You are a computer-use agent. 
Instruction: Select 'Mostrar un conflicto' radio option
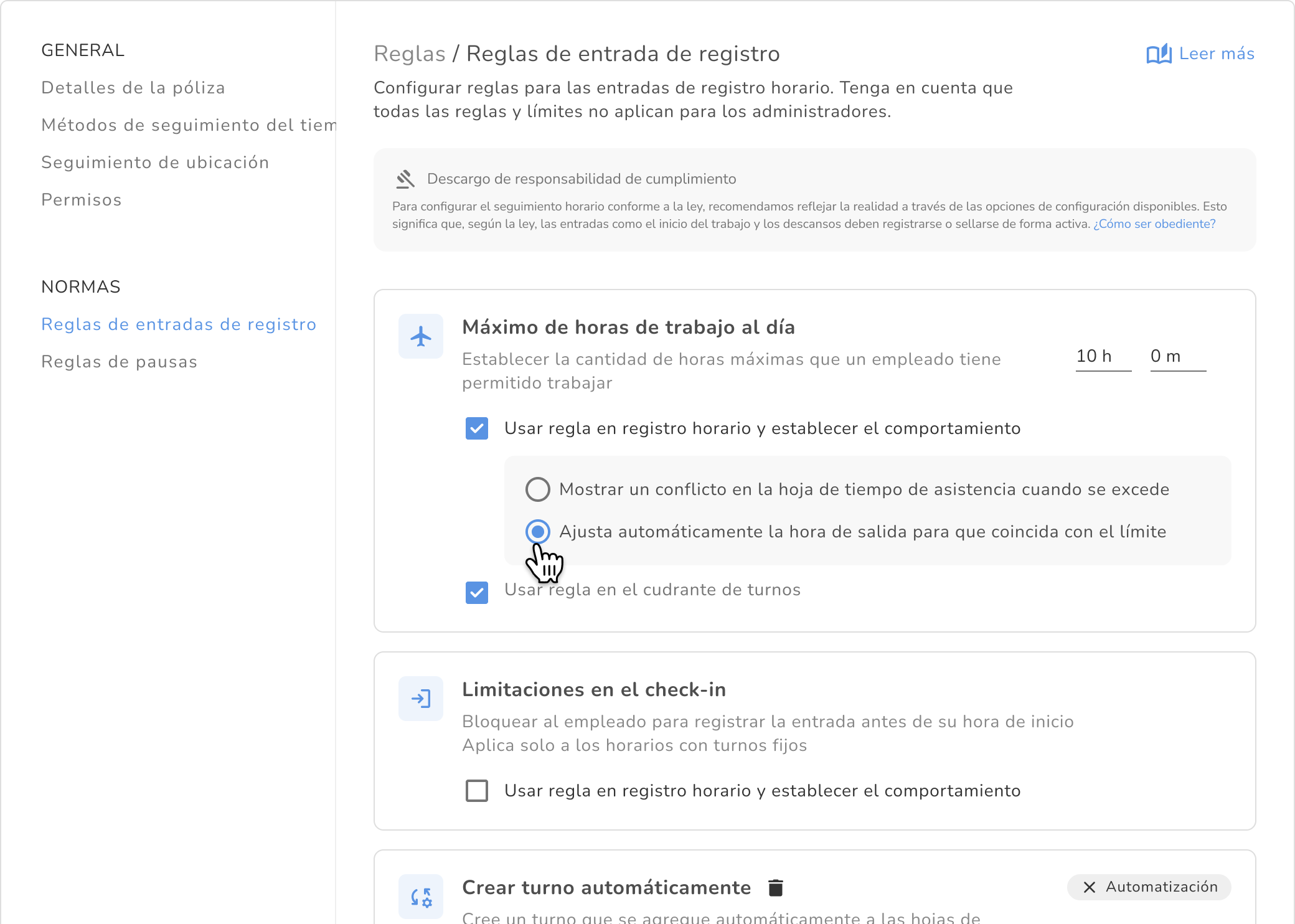coord(538,489)
